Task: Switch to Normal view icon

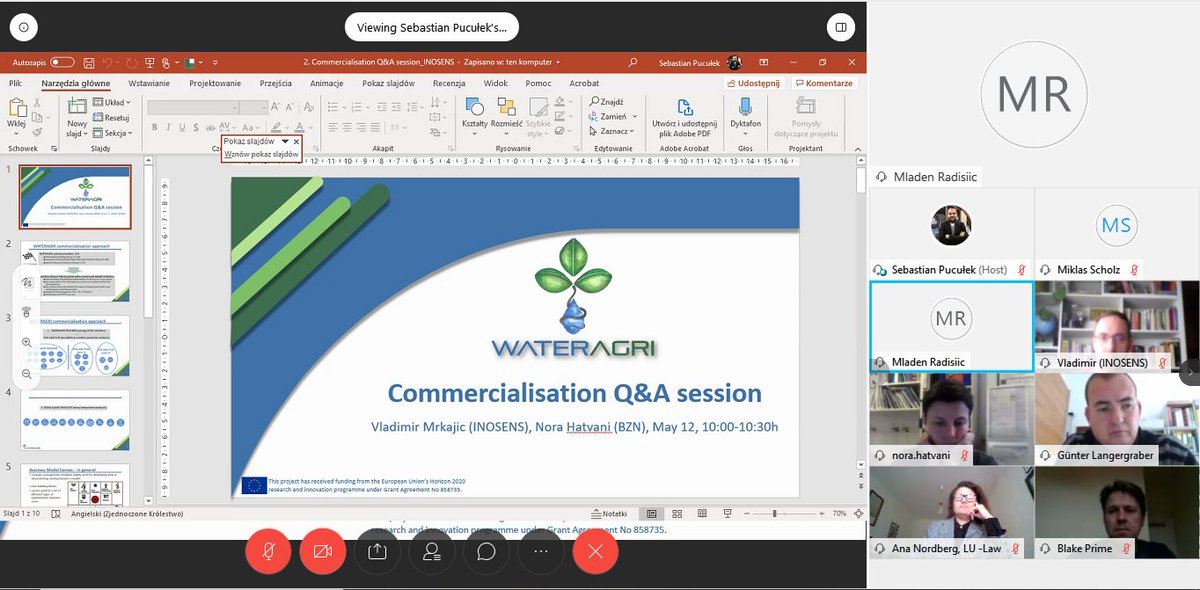Action: tap(651, 513)
